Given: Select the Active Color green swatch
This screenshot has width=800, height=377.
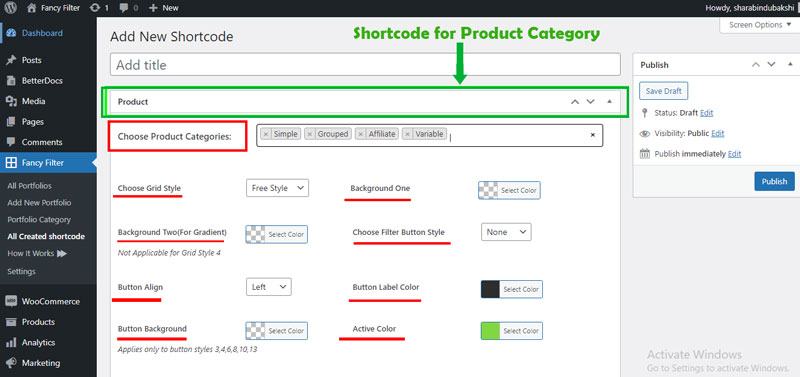Looking at the screenshot, I should [x=490, y=331].
